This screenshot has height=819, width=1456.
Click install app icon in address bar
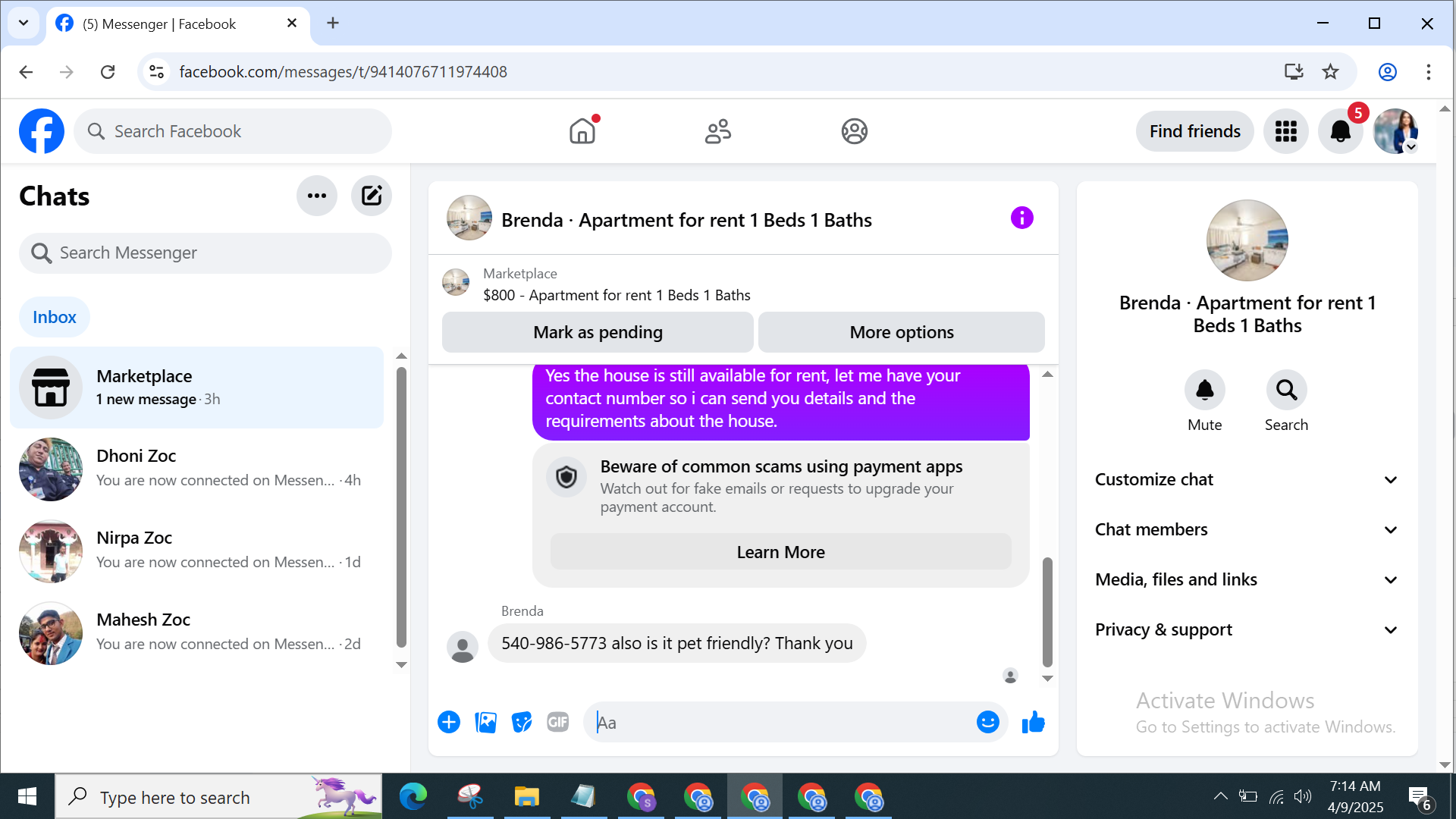pyautogui.click(x=1294, y=71)
